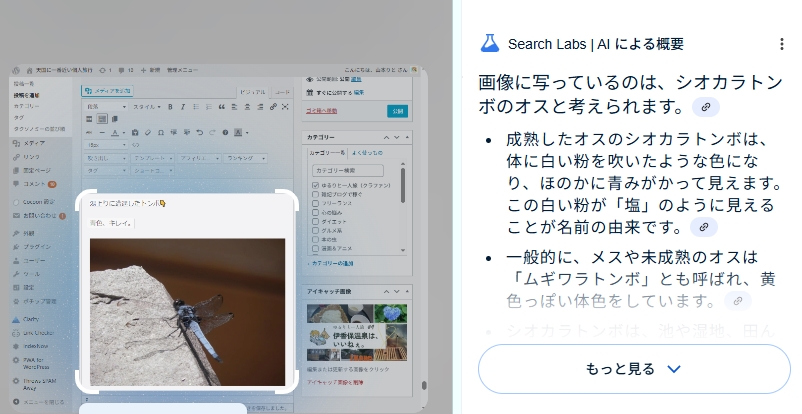Open the editor help question mark icon
Screen dimensions: 802x414
pyautogui.click(x=225, y=133)
